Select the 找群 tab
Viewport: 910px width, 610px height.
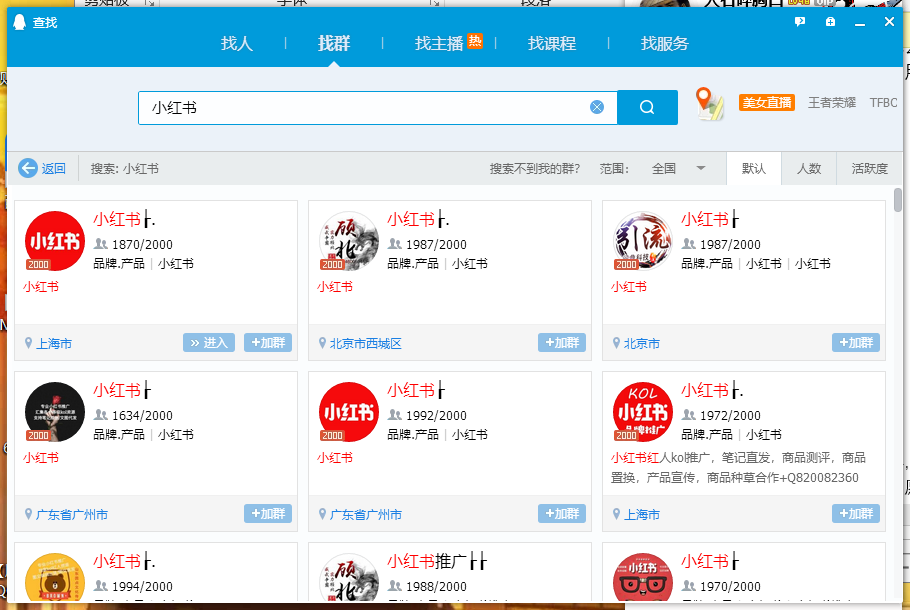(334, 44)
